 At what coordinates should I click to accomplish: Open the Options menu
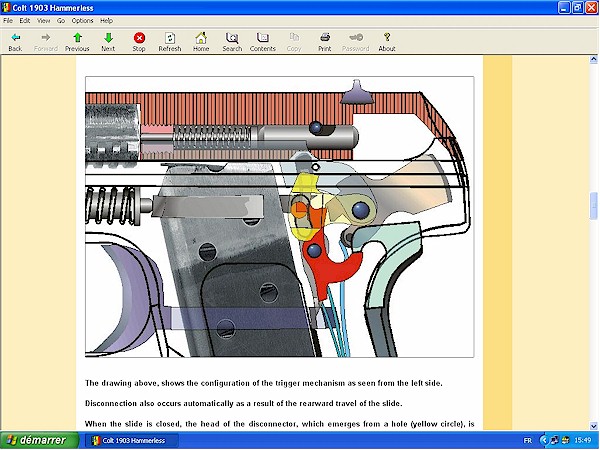click(82, 21)
